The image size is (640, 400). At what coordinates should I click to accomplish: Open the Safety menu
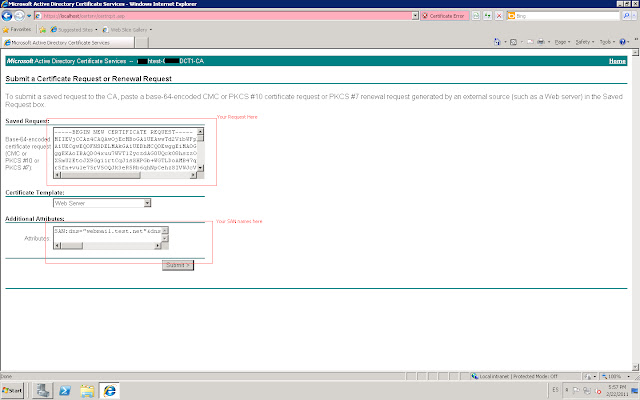(585, 42)
